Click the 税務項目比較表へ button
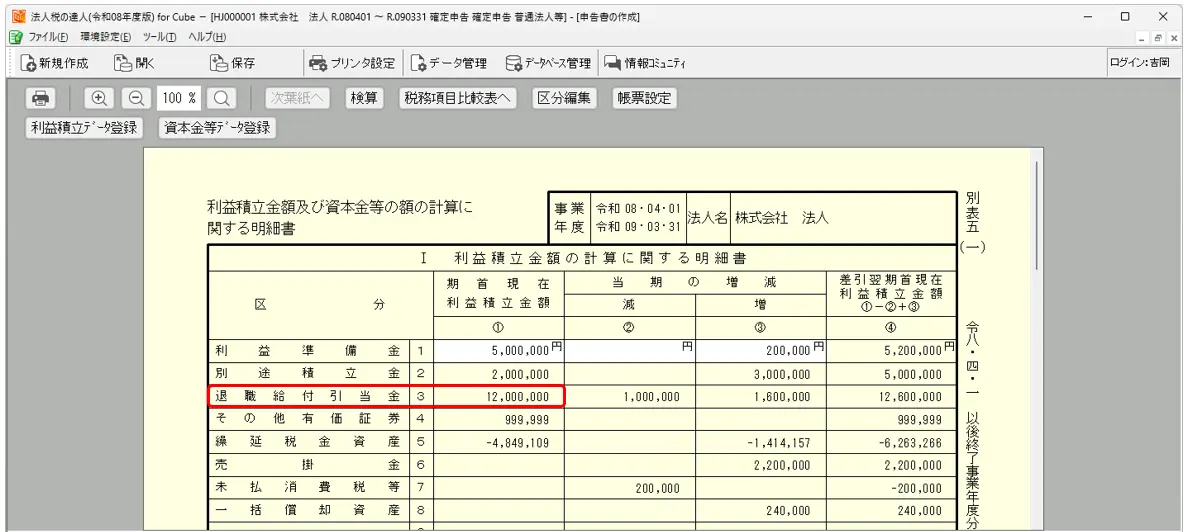The height and width of the screenshot is (532, 1186). click(458, 98)
